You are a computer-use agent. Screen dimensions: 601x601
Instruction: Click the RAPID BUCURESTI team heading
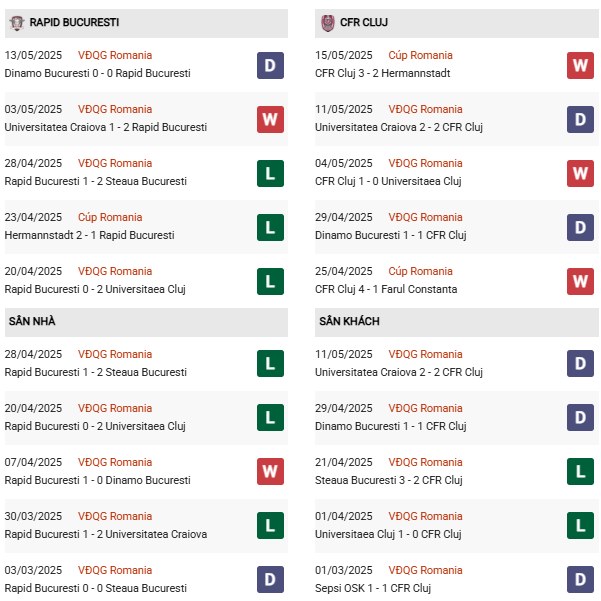click(74, 23)
